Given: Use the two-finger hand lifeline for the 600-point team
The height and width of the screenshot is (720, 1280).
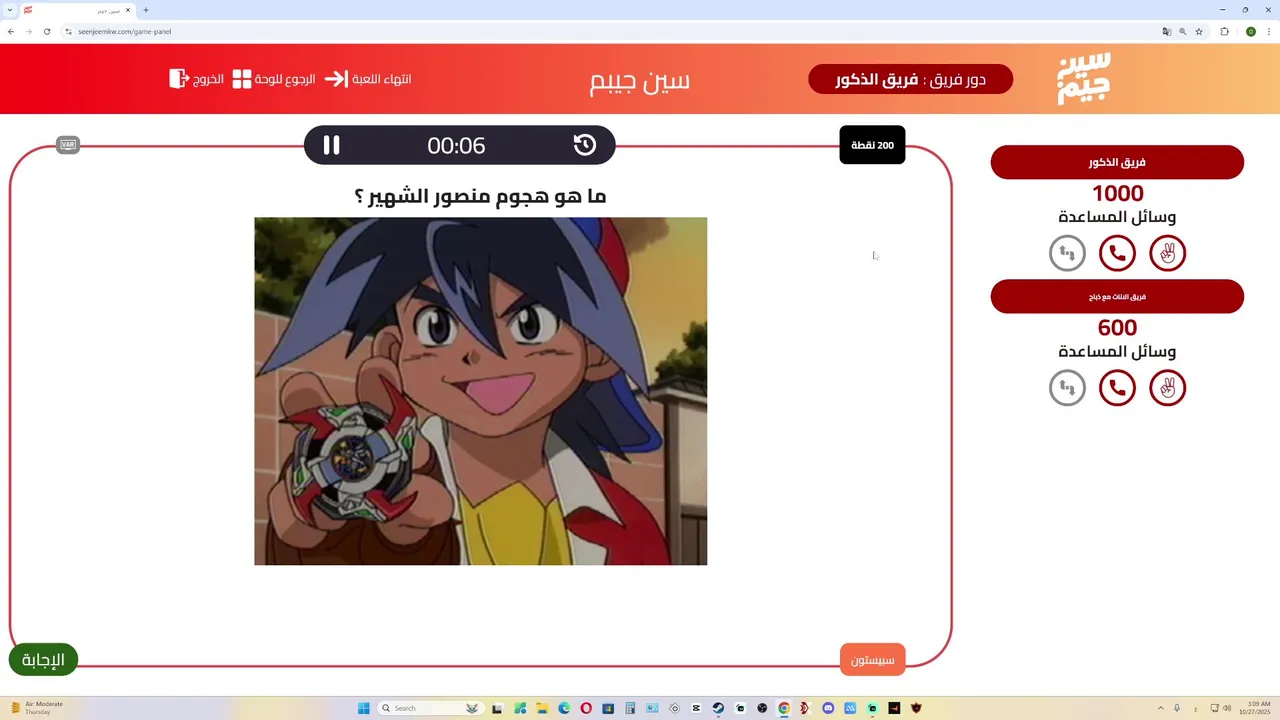Looking at the screenshot, I should pos(1167,387).
